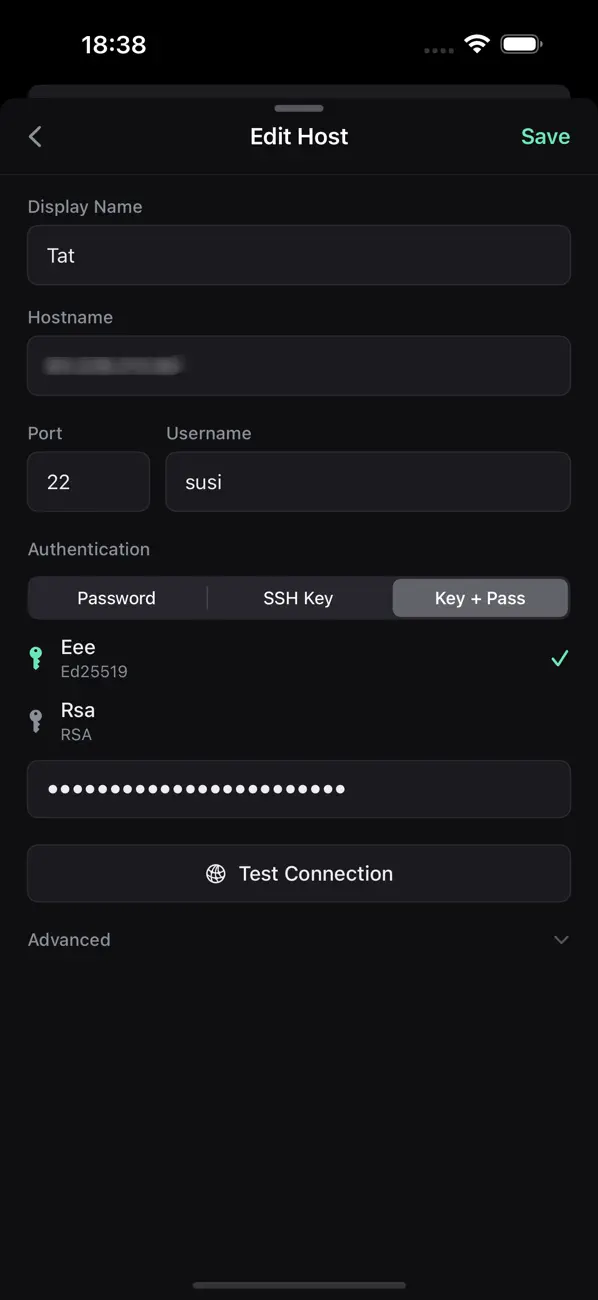
Task: Tap the Rsa key icon
Action: 35,721
